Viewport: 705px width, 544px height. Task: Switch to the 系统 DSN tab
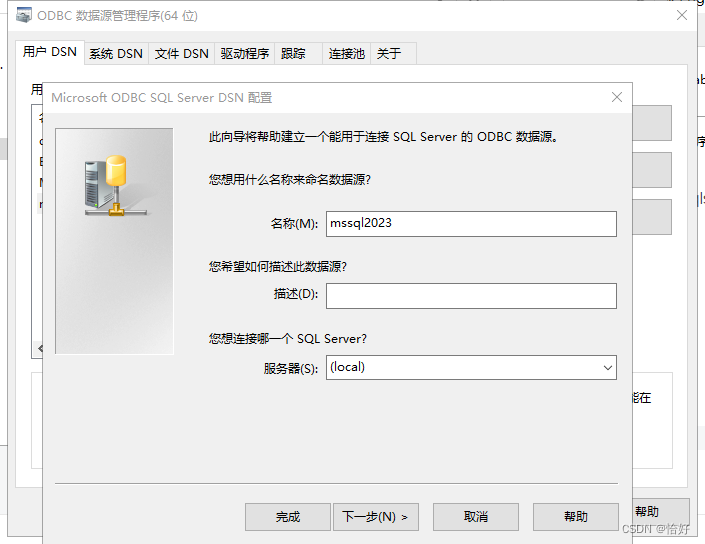coord(116,54)
